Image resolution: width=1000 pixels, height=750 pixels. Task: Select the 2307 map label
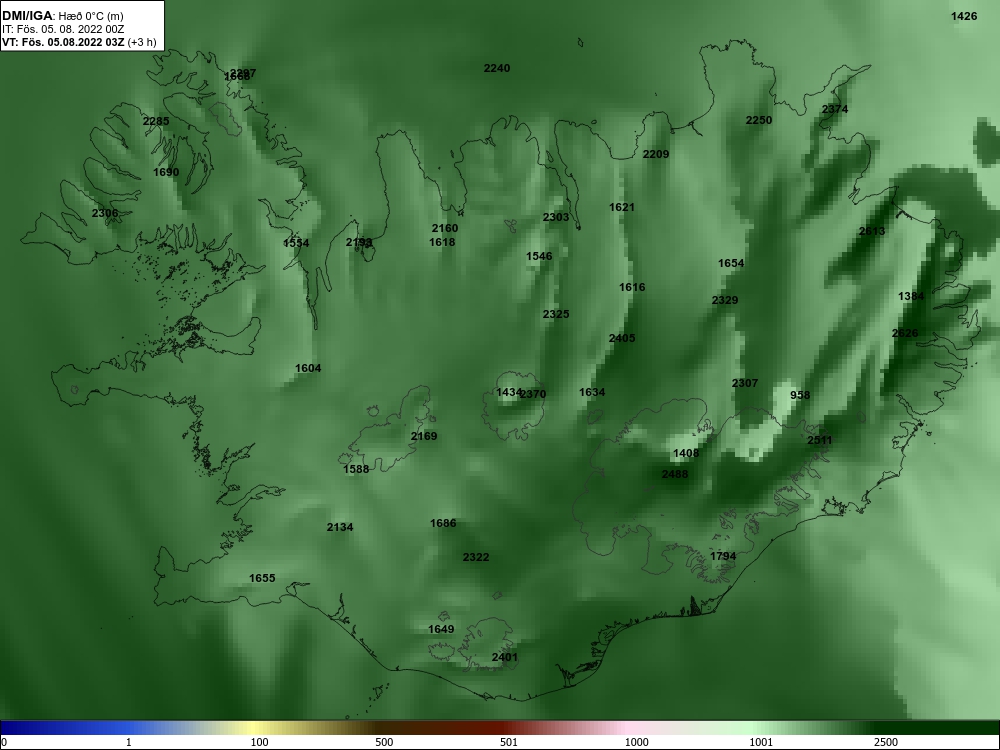click(745, 383)
